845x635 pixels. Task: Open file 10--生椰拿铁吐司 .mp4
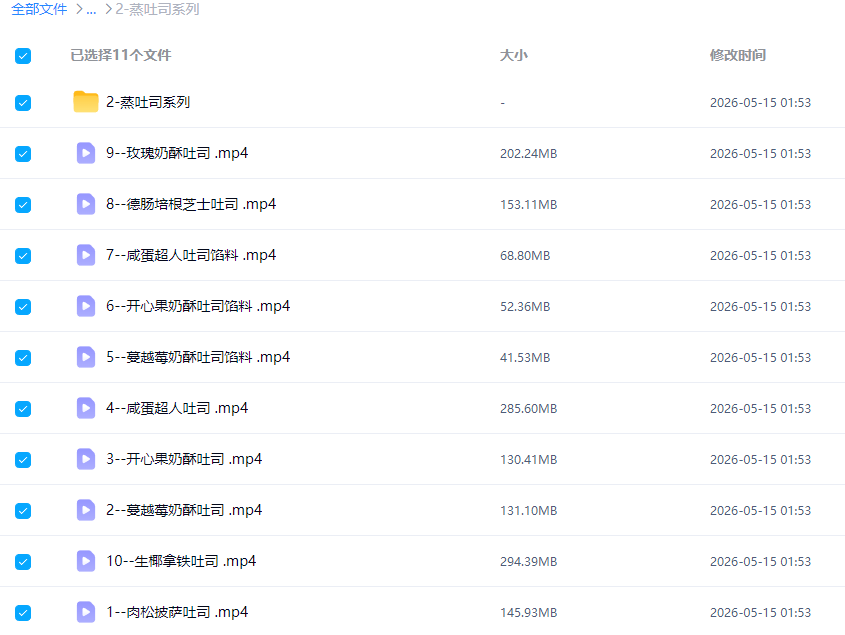(181, 561)
